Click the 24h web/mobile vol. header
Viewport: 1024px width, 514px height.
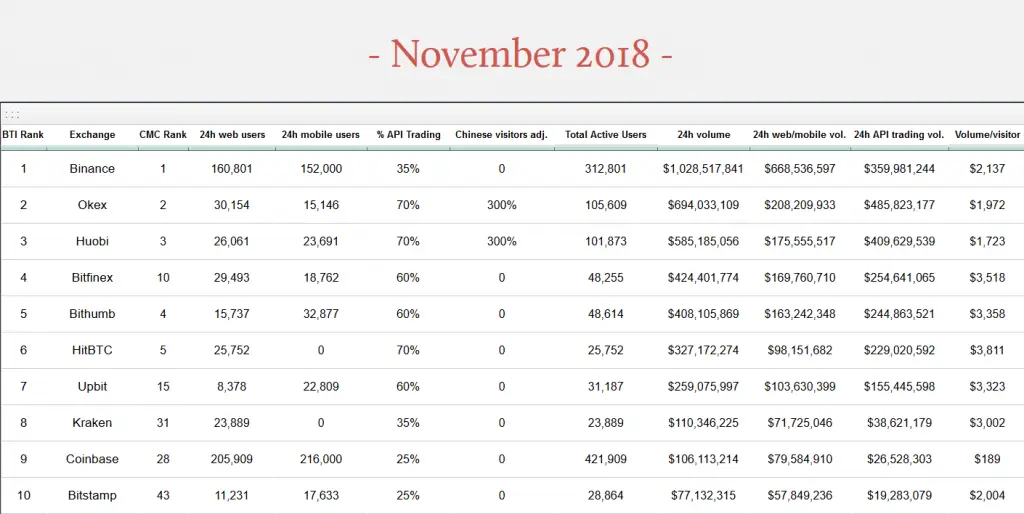[800, 135]
